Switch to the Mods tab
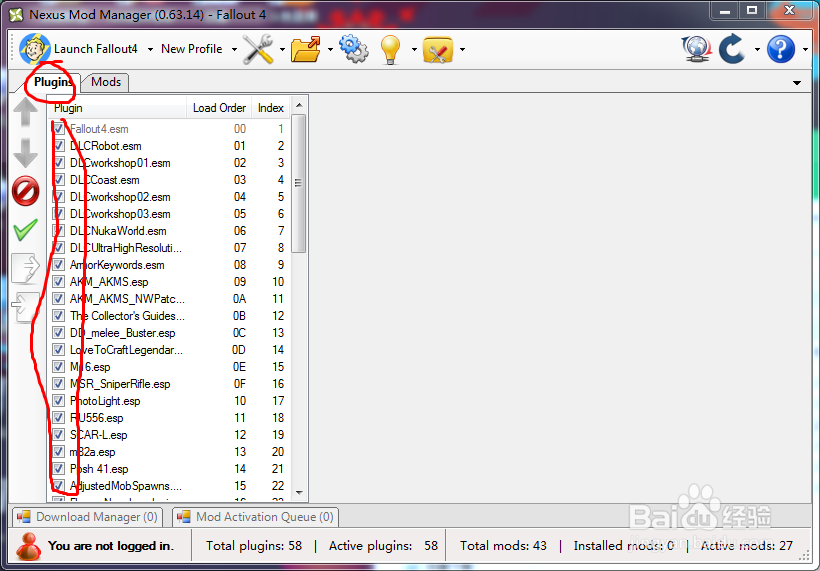The height and width of the screenshot is (571, 820). click(106, 82)
